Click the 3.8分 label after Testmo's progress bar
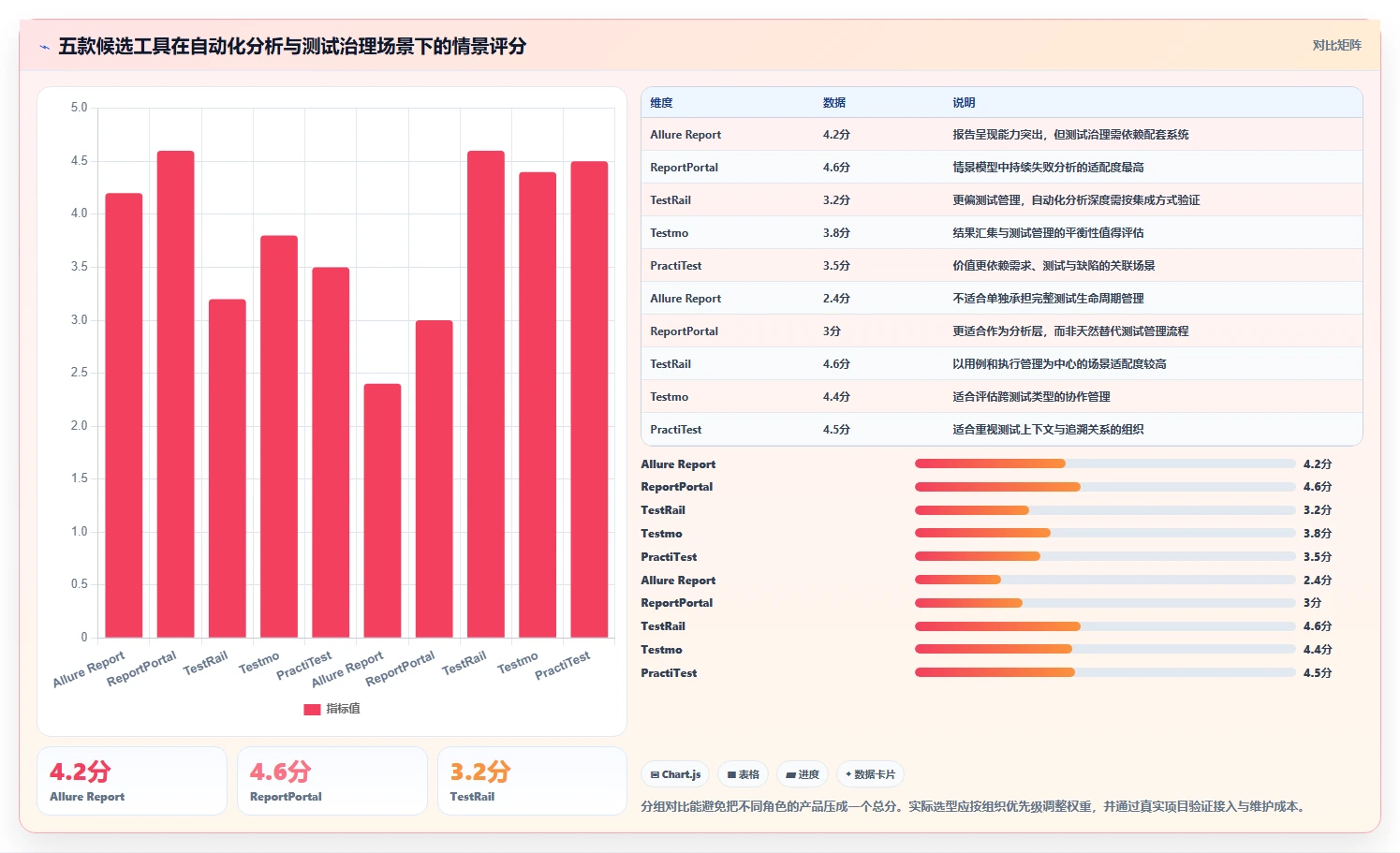The image size is (1400, 853). [x=1317, y=534]
